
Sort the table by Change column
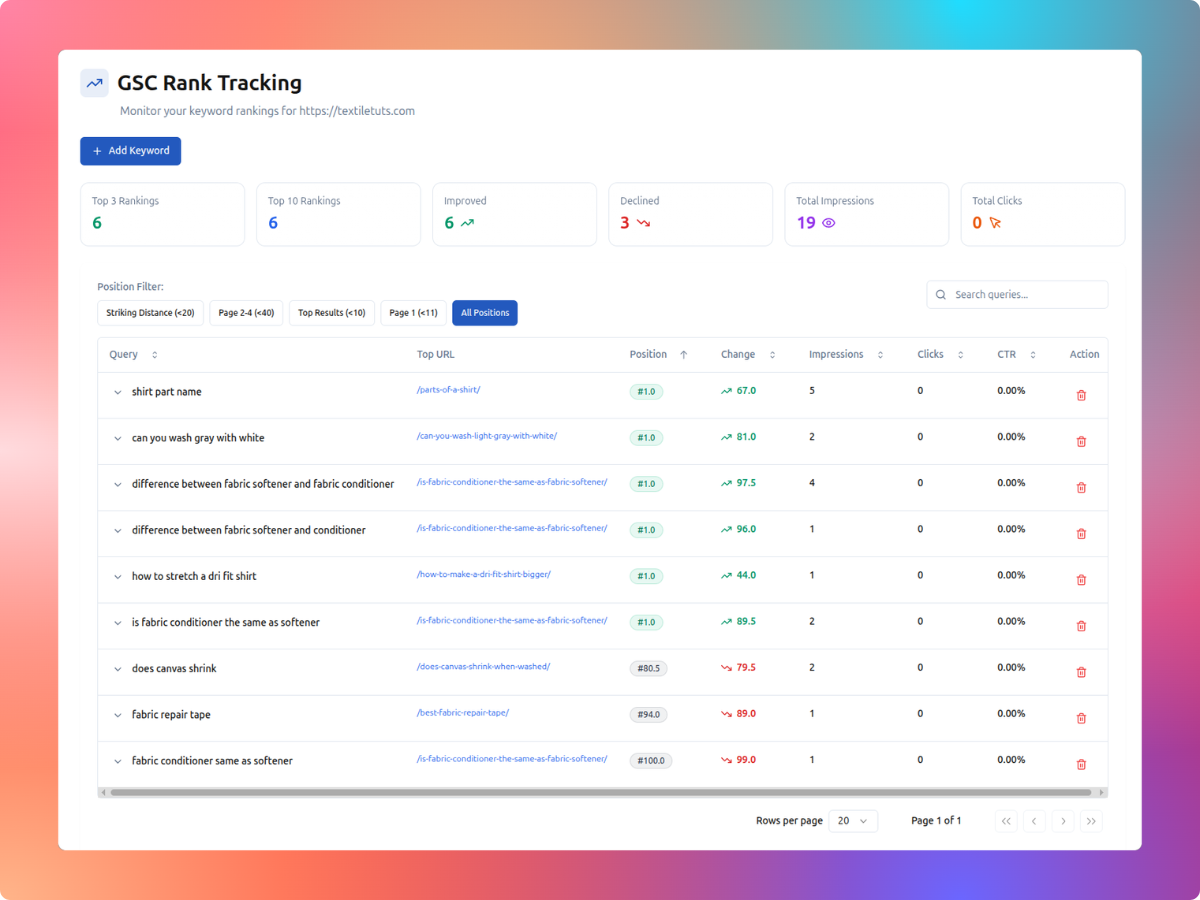[772, 355]
